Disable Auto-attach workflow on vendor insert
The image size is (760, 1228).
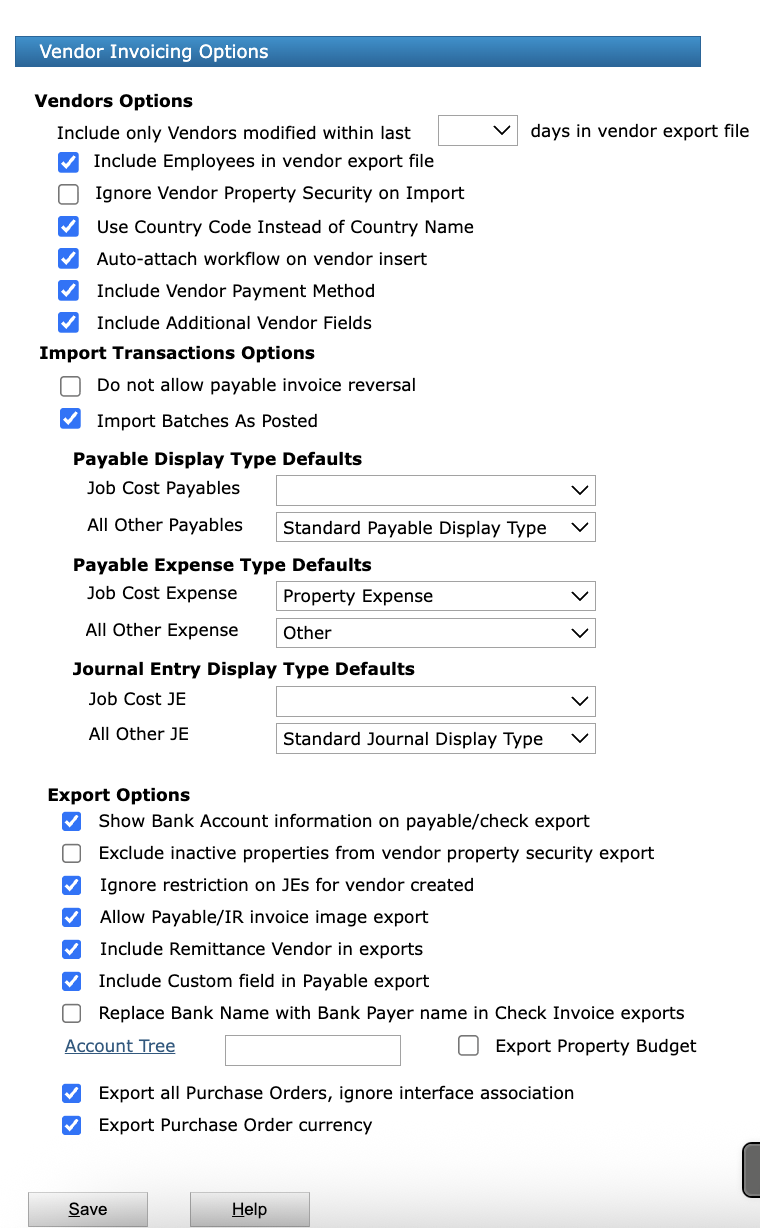click(68, 259)
